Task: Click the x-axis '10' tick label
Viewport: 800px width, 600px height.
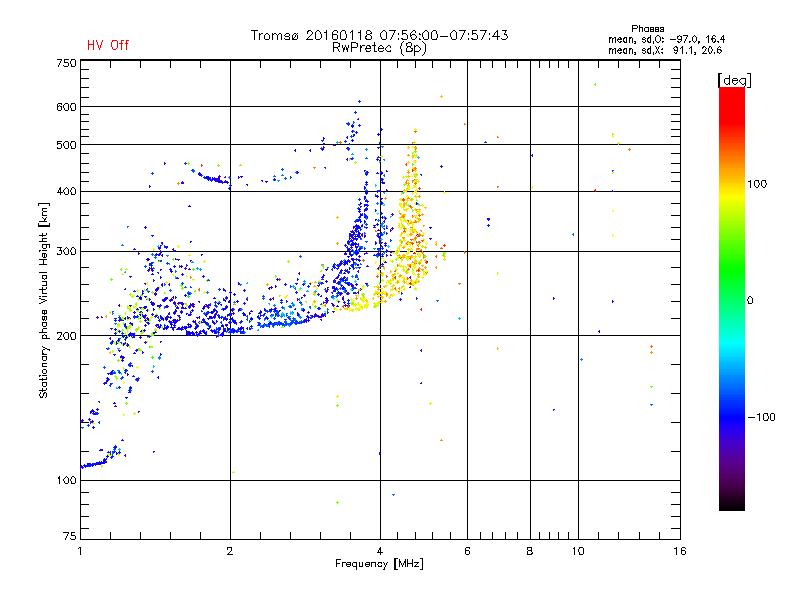Action: click(578, 551)
